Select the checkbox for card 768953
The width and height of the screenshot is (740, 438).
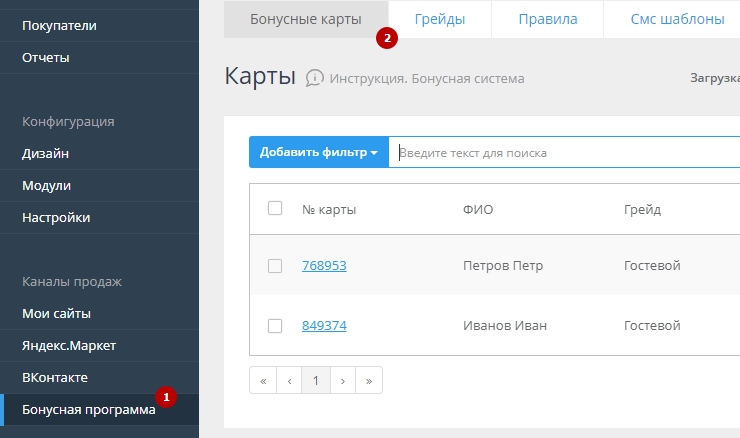coord(275,266)
